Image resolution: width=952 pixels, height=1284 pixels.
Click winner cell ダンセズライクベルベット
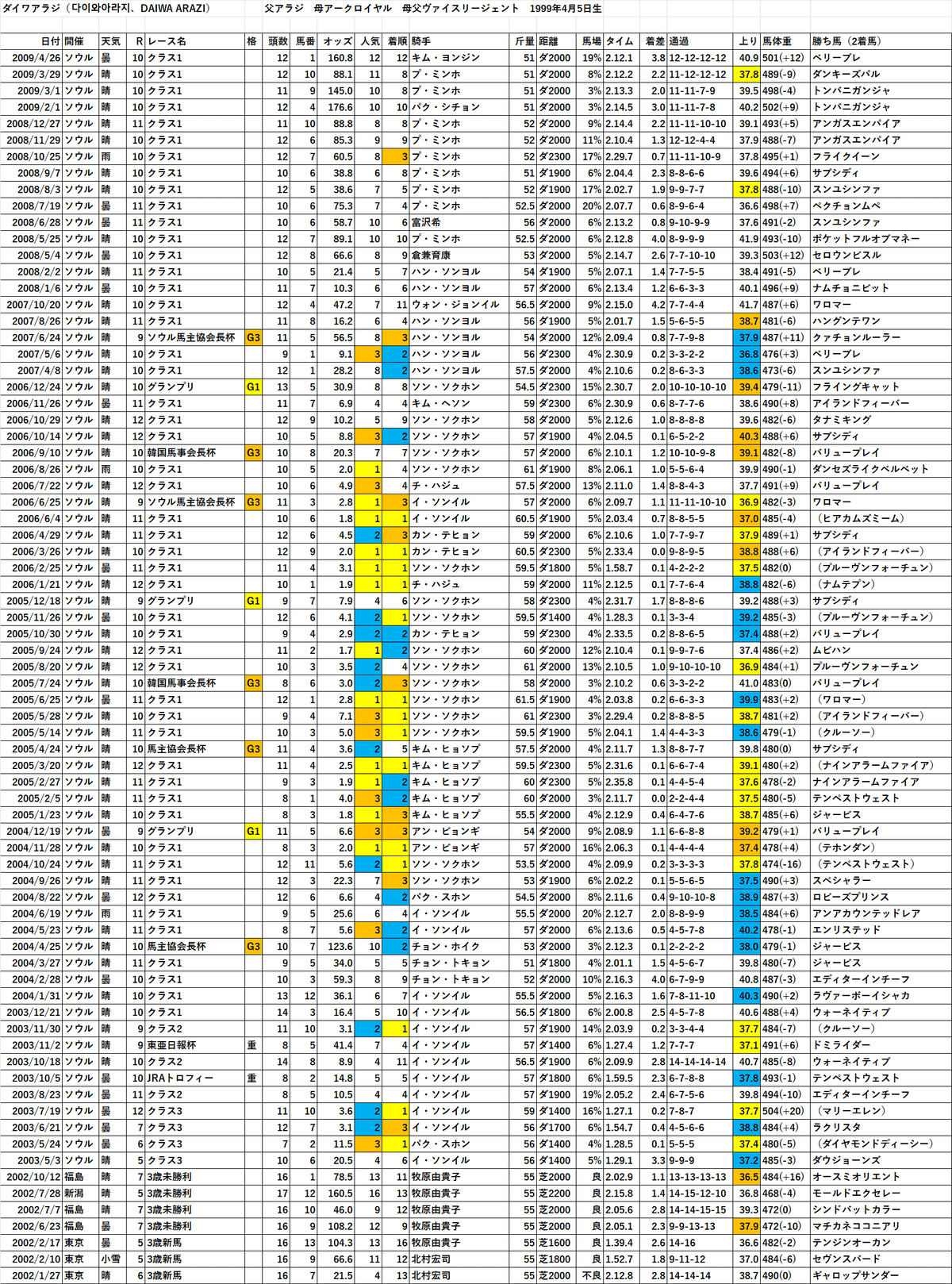(x=870, y=469)
